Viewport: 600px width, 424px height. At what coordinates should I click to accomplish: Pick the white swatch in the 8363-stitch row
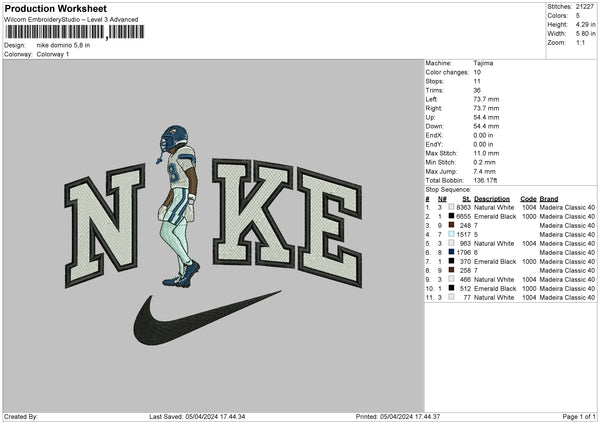click(x=451, y=207)
